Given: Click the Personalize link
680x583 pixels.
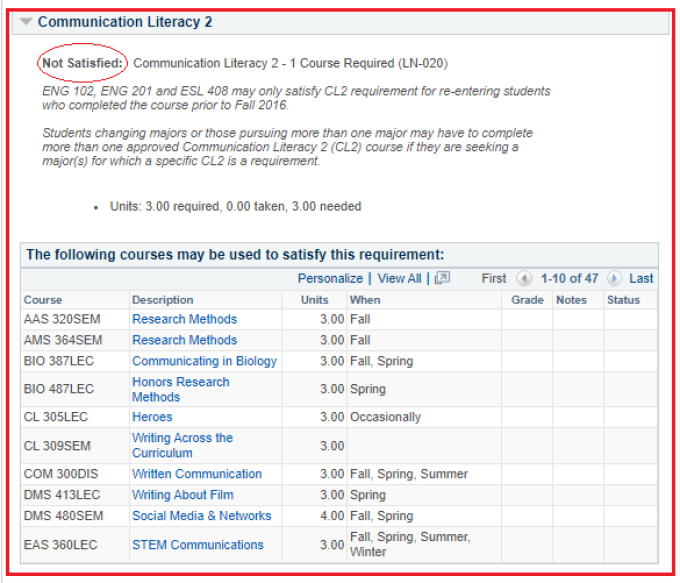Looking at the screenshot, I should 330,278.
